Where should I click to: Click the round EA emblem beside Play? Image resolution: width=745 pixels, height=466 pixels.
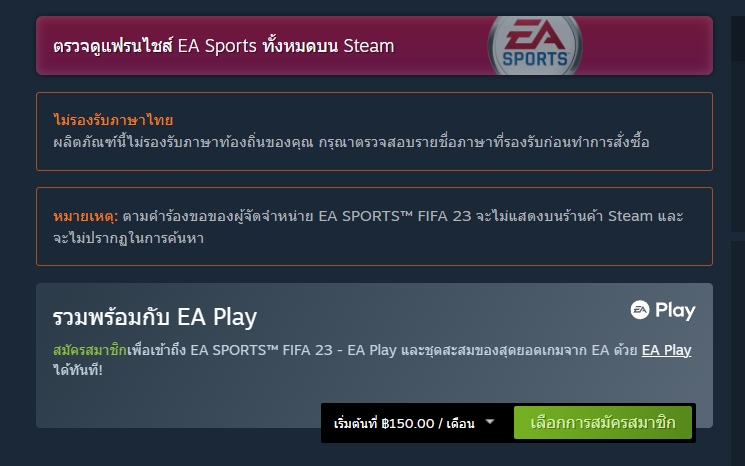(640, 310)
